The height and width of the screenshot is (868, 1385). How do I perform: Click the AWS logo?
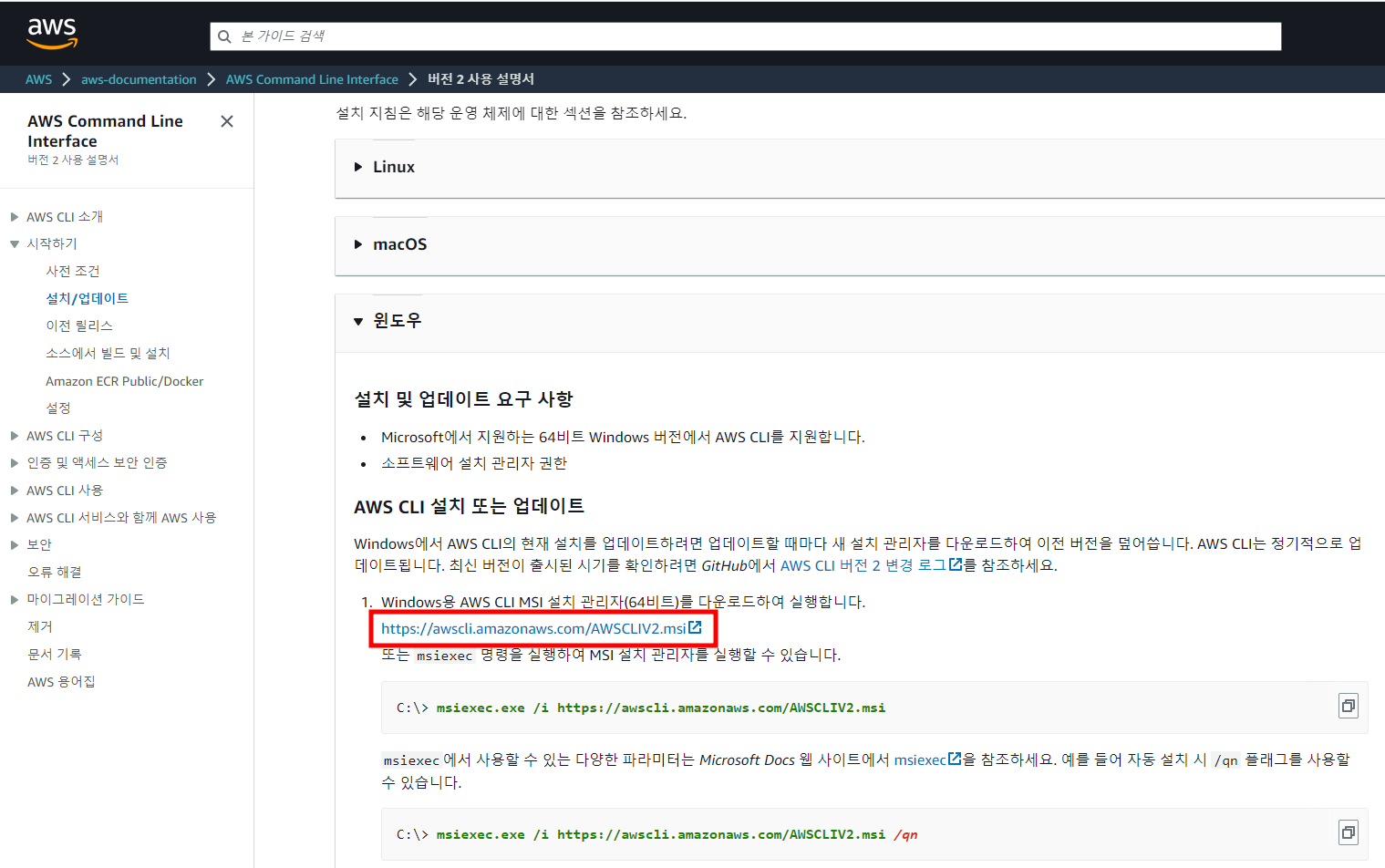pyautogui.click(x=52, y=34)
